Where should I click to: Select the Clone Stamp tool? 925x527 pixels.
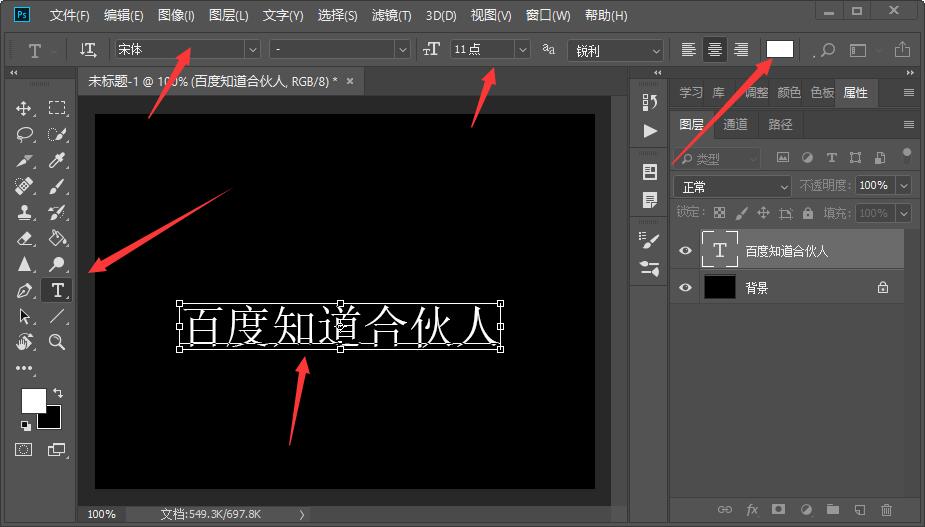pos(24,212)
